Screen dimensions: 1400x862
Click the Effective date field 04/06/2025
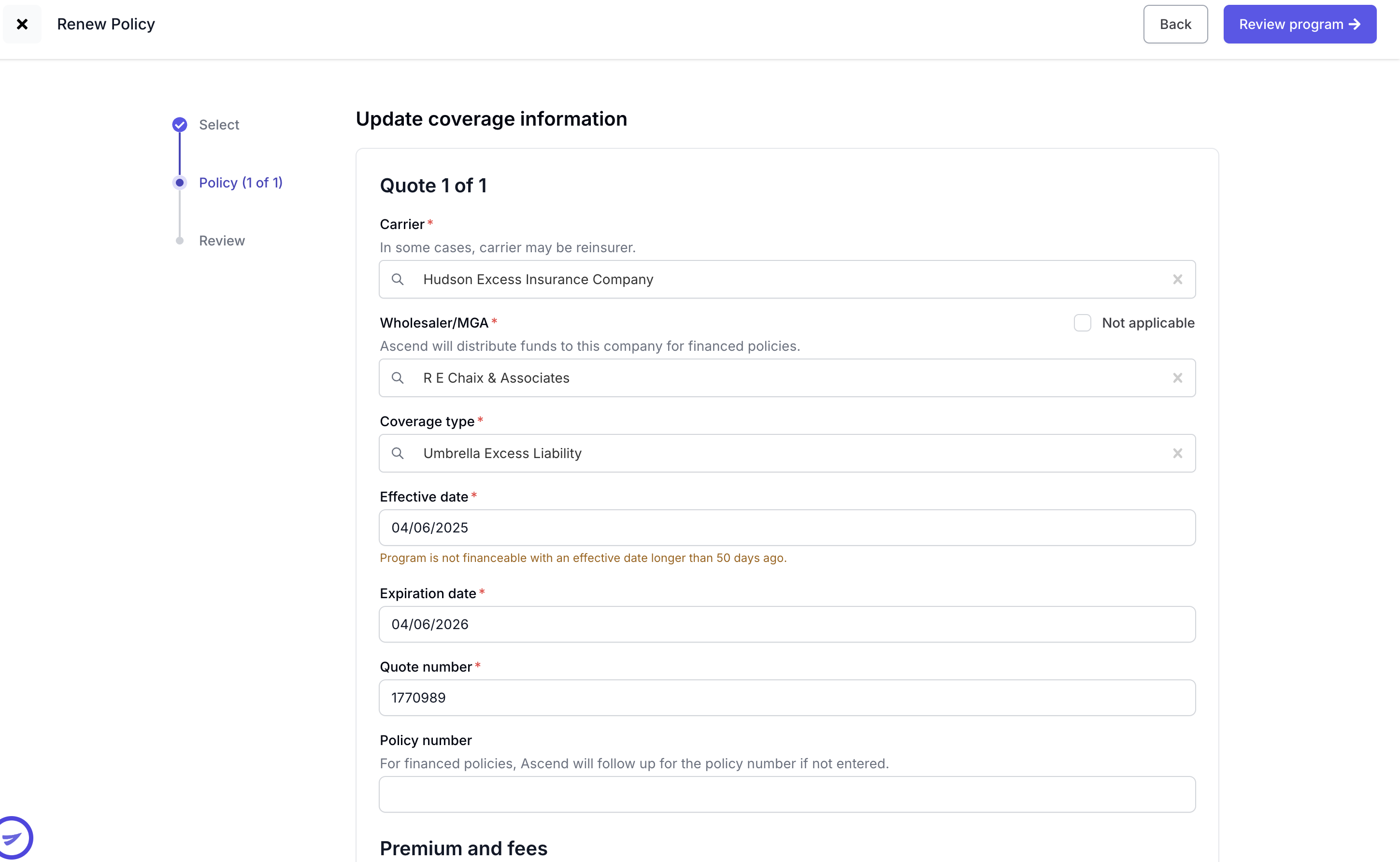point(786,527)
